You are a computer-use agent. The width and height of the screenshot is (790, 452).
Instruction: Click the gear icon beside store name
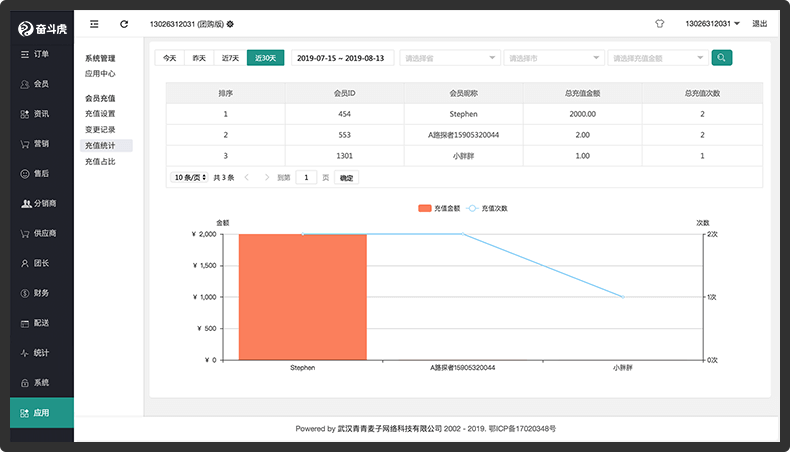[x=230, y=24]
